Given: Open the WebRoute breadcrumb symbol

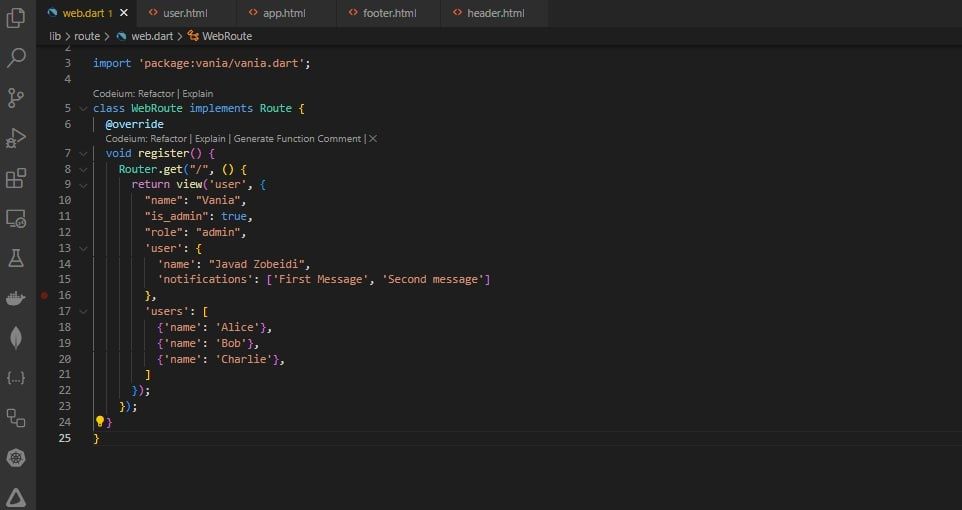Looking at the screenshot, I should pyautogui.click(x=227, y=36).
